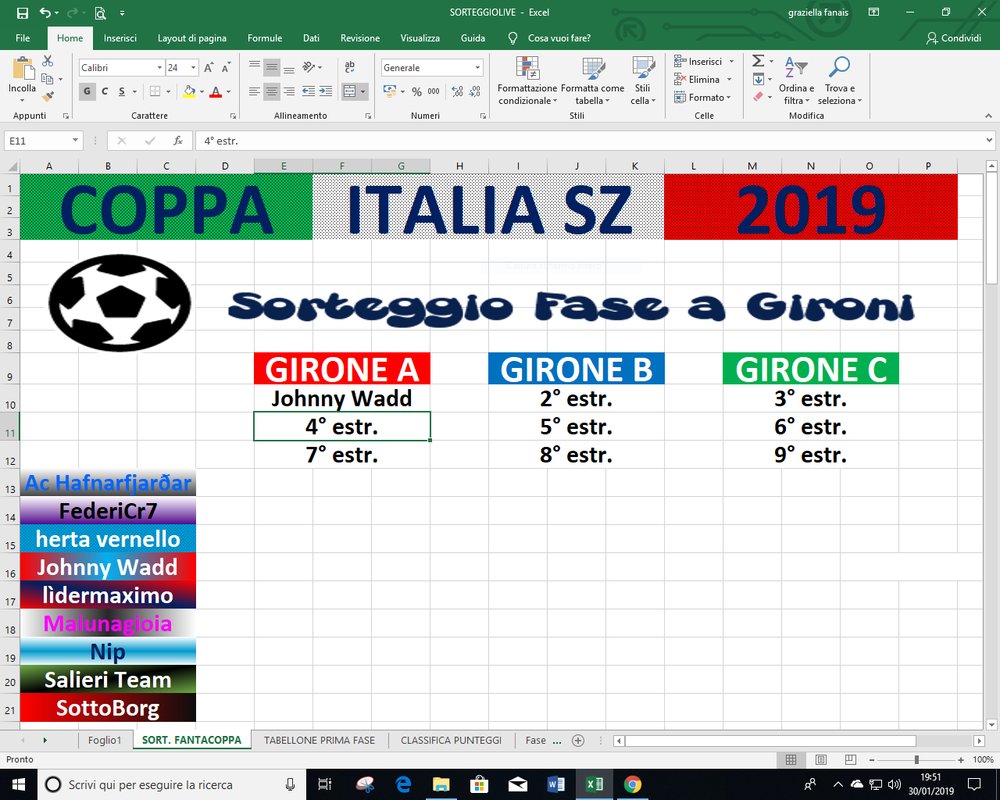
Task: Click the Format Painter brush icon
Action: [48, 96]
